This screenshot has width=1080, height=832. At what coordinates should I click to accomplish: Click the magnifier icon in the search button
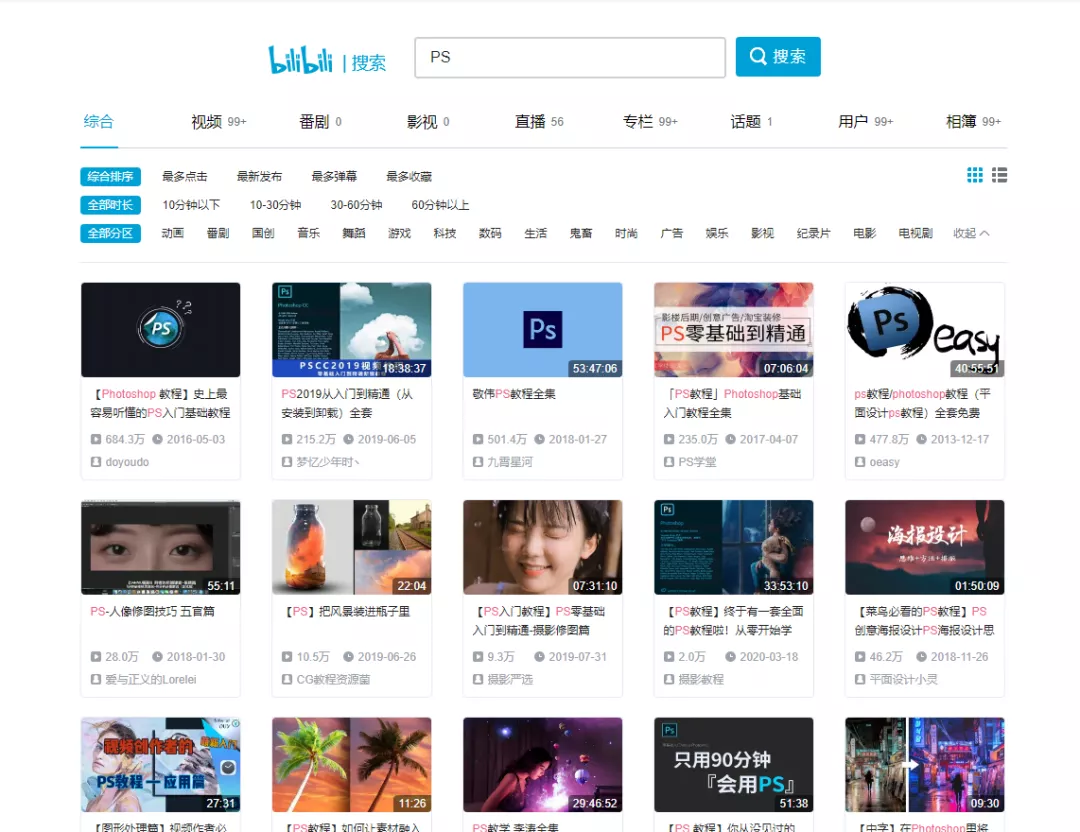pyautogui.click(x=758, y=57)
